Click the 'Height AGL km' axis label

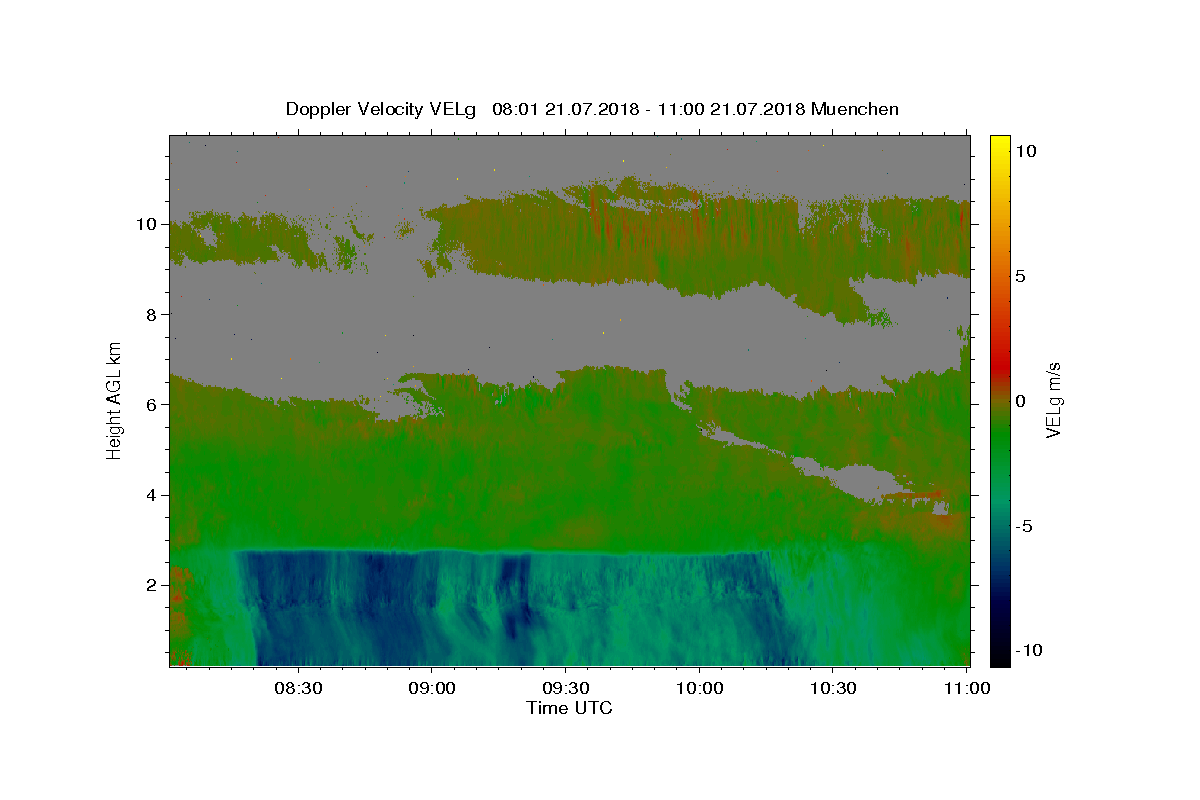click(x=115, y=400)
